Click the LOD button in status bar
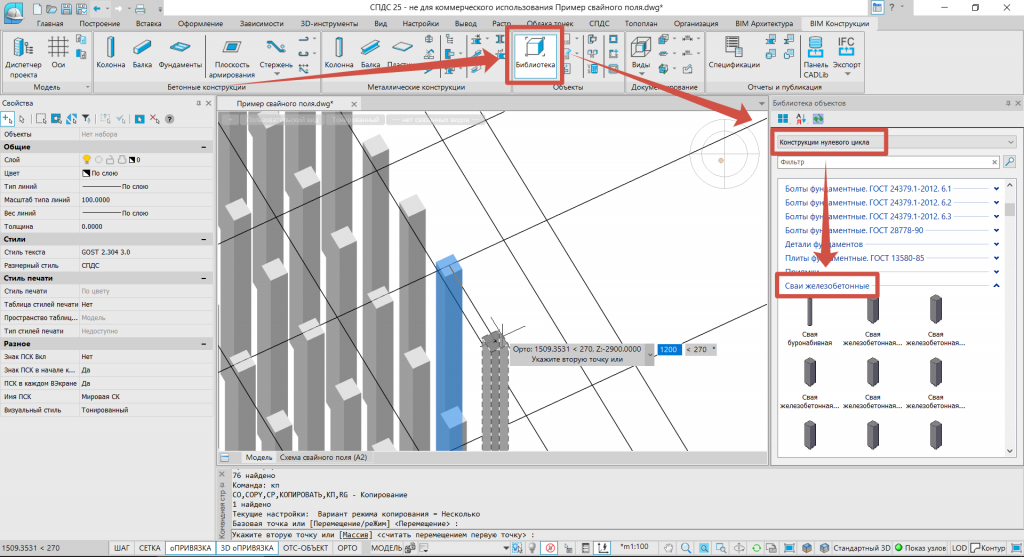 tap(959, 548)
